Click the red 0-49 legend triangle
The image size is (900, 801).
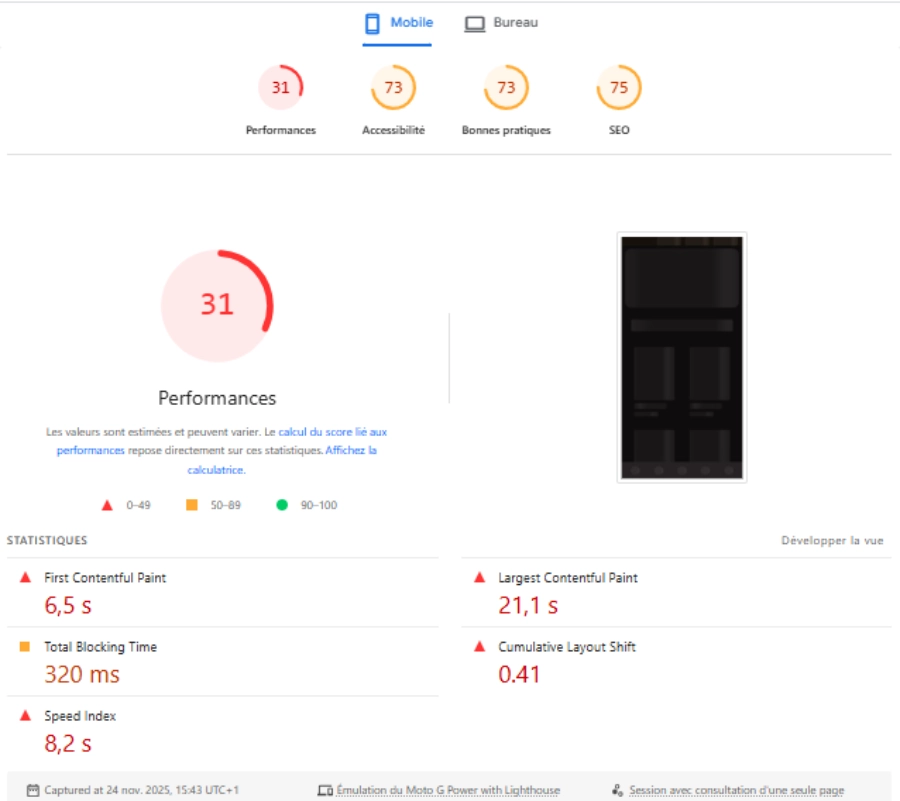click(108, 505)
